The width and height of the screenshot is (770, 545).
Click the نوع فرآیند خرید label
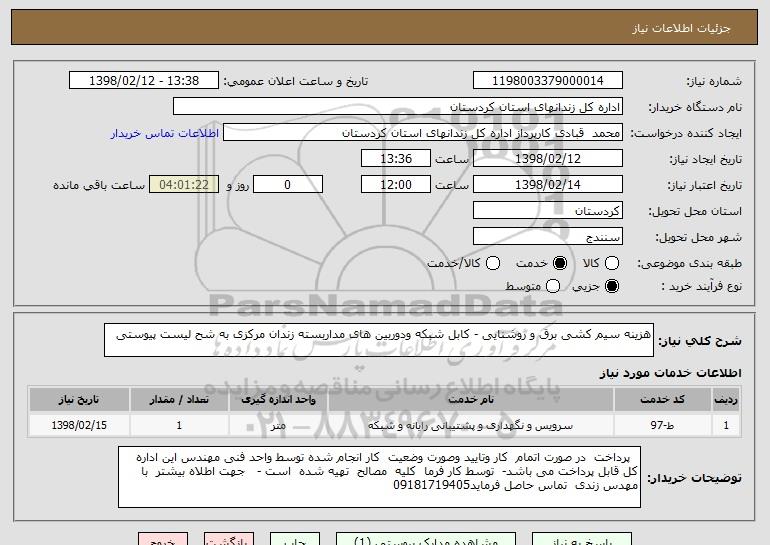[x=701, y=286]
